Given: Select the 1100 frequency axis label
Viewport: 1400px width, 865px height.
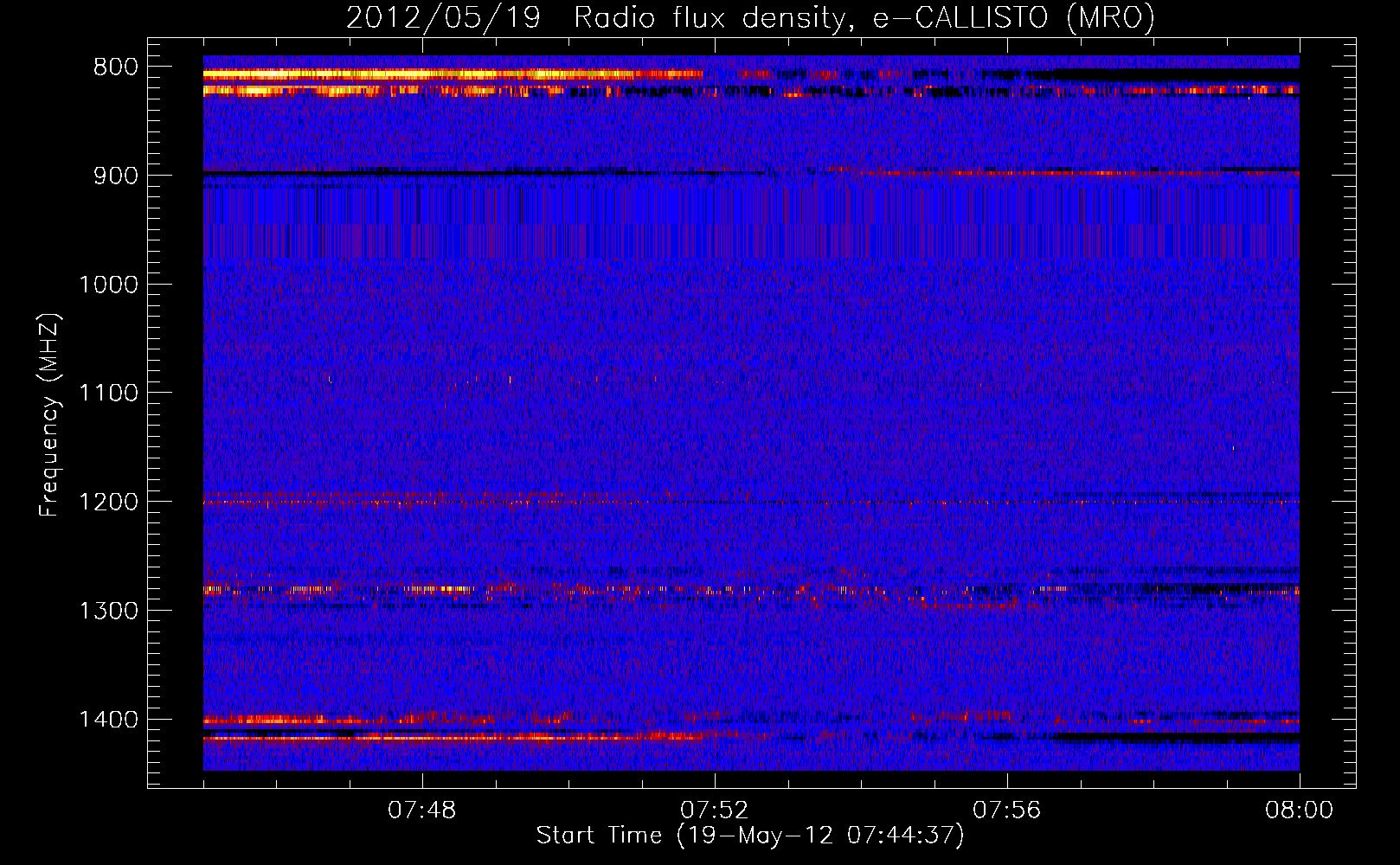Looking at the screenshot, I should point(109,394).
